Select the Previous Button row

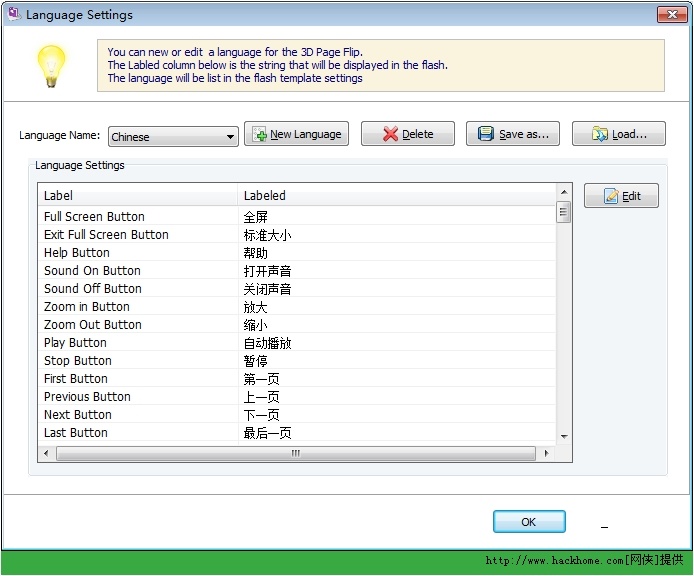(297, 397)
